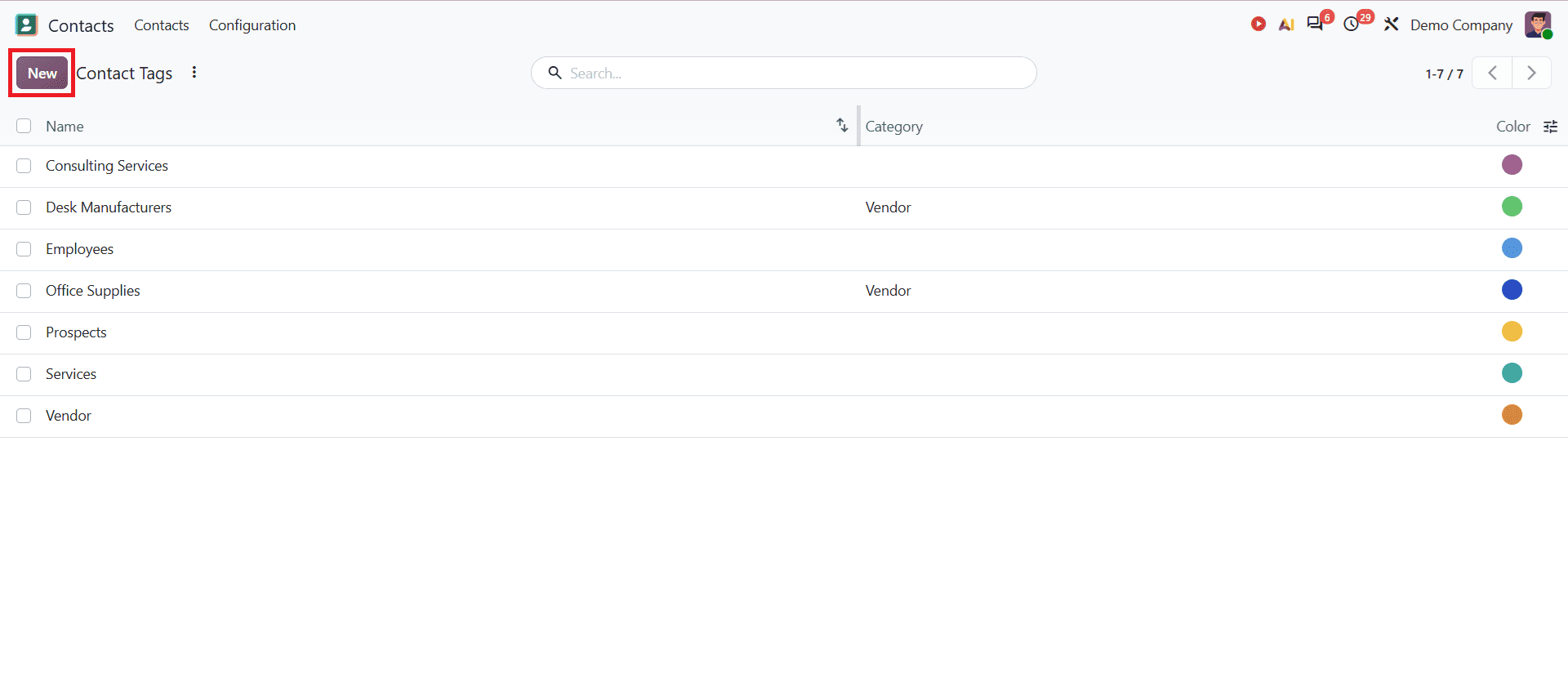Check the Desk Manufacturers row checkbox
This screenshot has width=1568, height=700.
(x=24, y=207)
